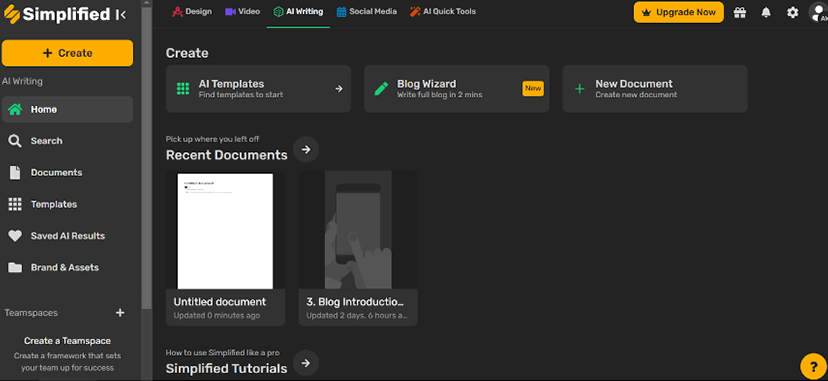828x381 pixels.
Task: Open the Blog Wizard card
Action: [457, 89]
